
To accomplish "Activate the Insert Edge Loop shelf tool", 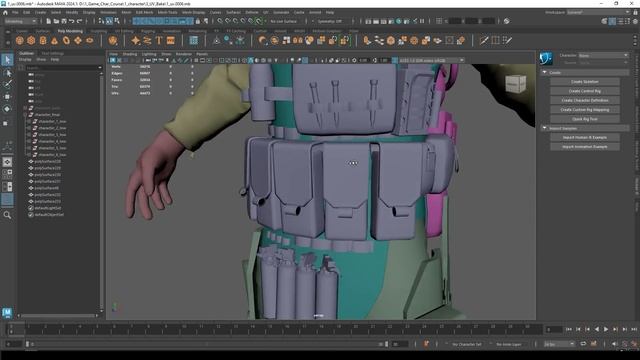I will [496, 40].
